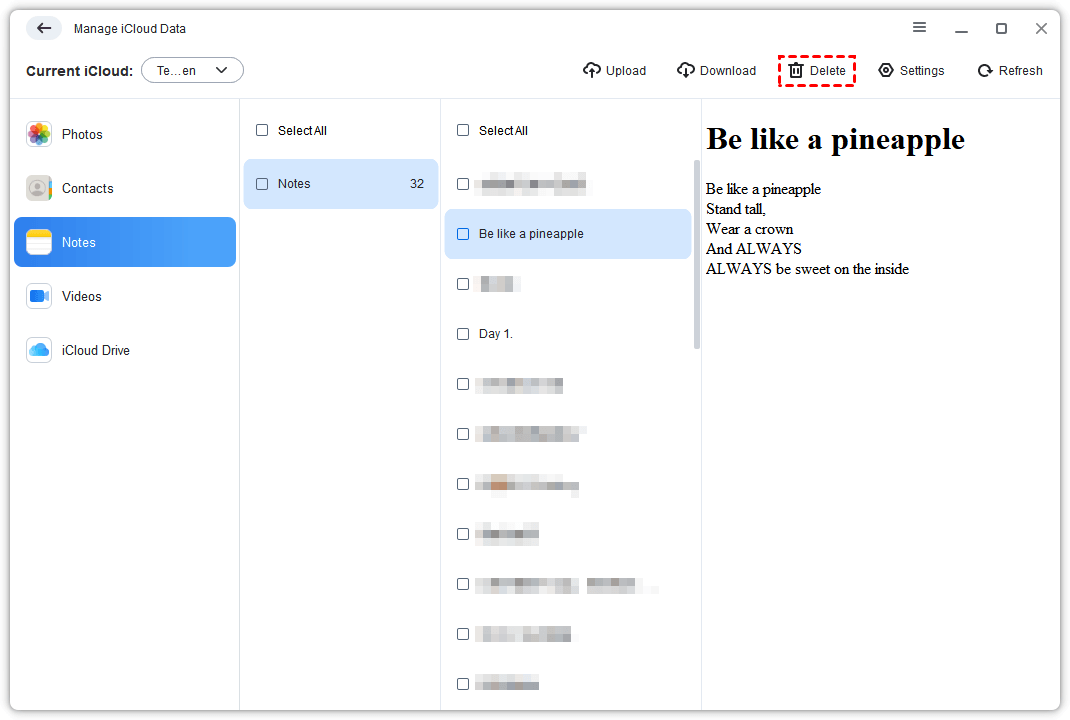Open the hamburger menu icon
Viewport: 1070px width, 720px height.
pyautogui.click(x=919, y=27)
